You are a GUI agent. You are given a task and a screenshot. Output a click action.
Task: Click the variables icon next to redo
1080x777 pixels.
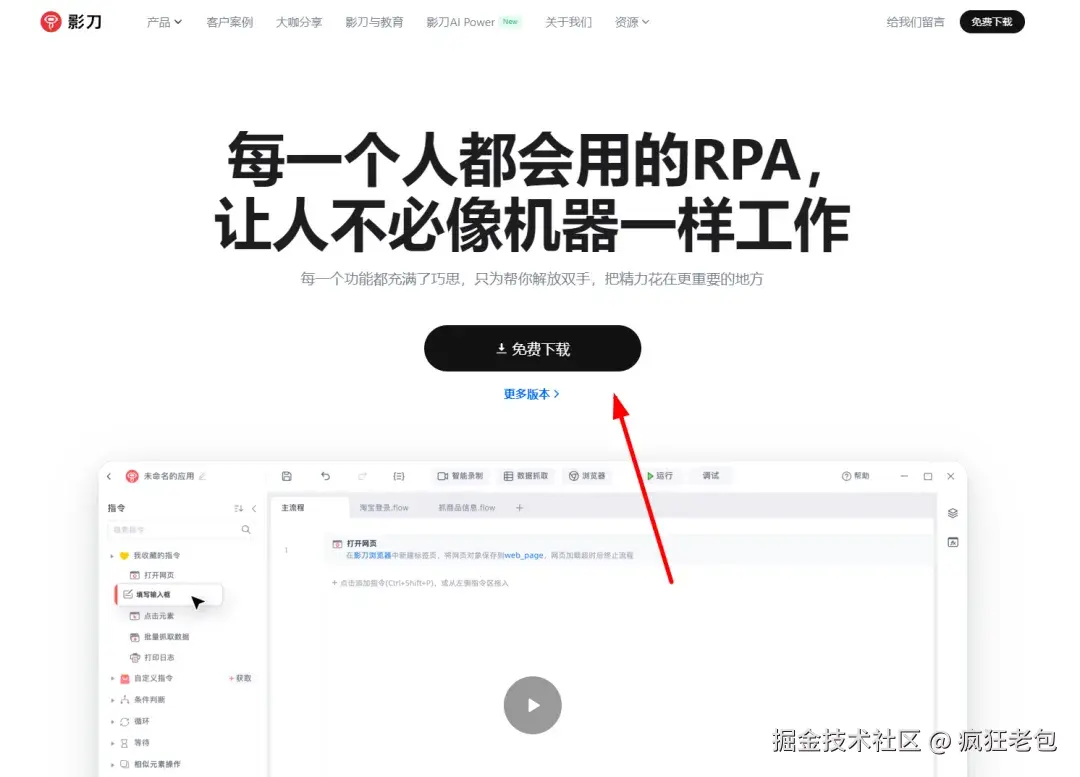click(x=399, y=476)
